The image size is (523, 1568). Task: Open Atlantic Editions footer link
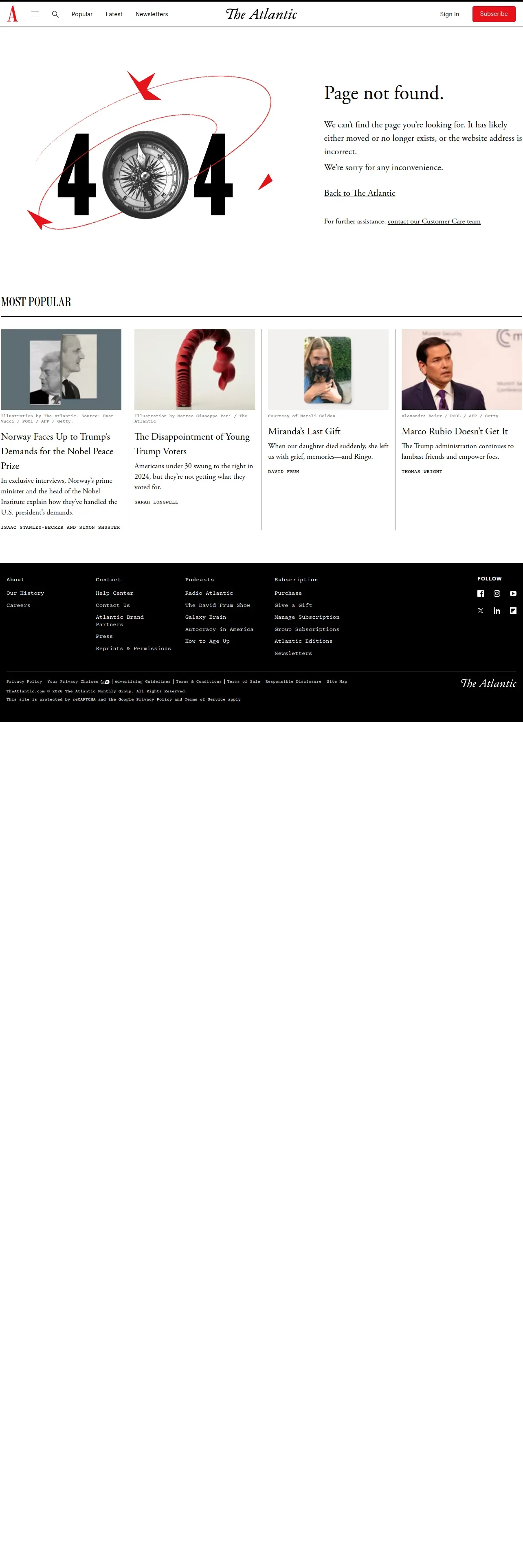[x=304, y=641]
